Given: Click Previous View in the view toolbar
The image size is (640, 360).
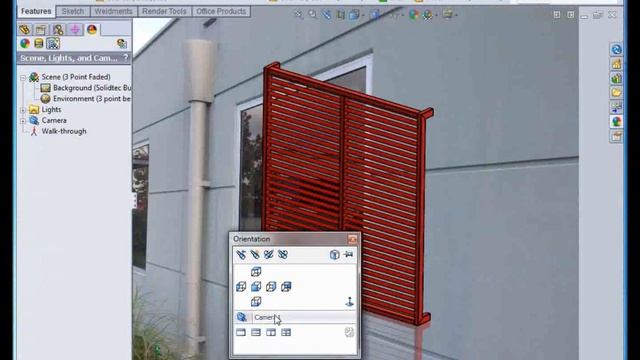Looking at the screenshot, I should pos(327,15).
